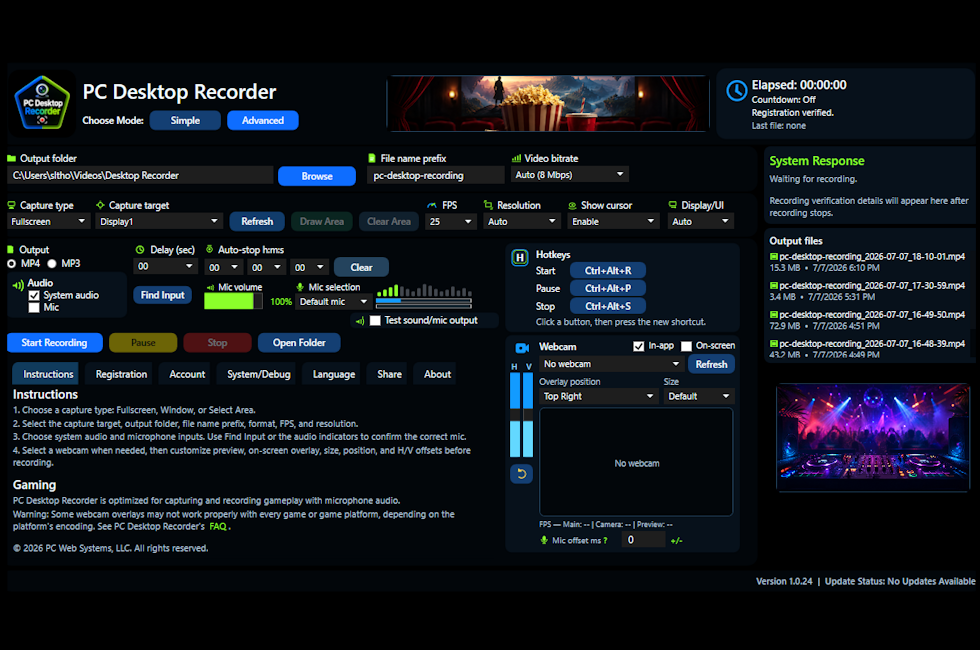Open the Overlay position Top Right dropdown
This screenshot has height=650, width=980.
[598, 396]
